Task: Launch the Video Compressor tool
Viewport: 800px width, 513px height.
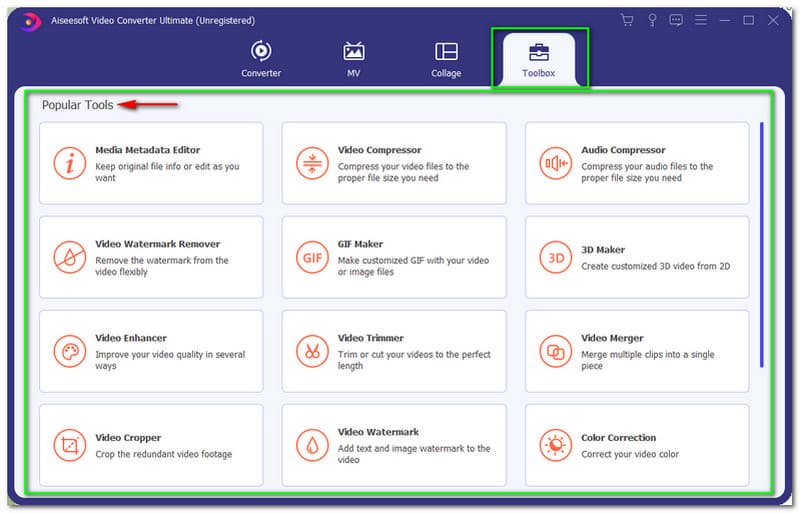Action: tap(394, 163)
